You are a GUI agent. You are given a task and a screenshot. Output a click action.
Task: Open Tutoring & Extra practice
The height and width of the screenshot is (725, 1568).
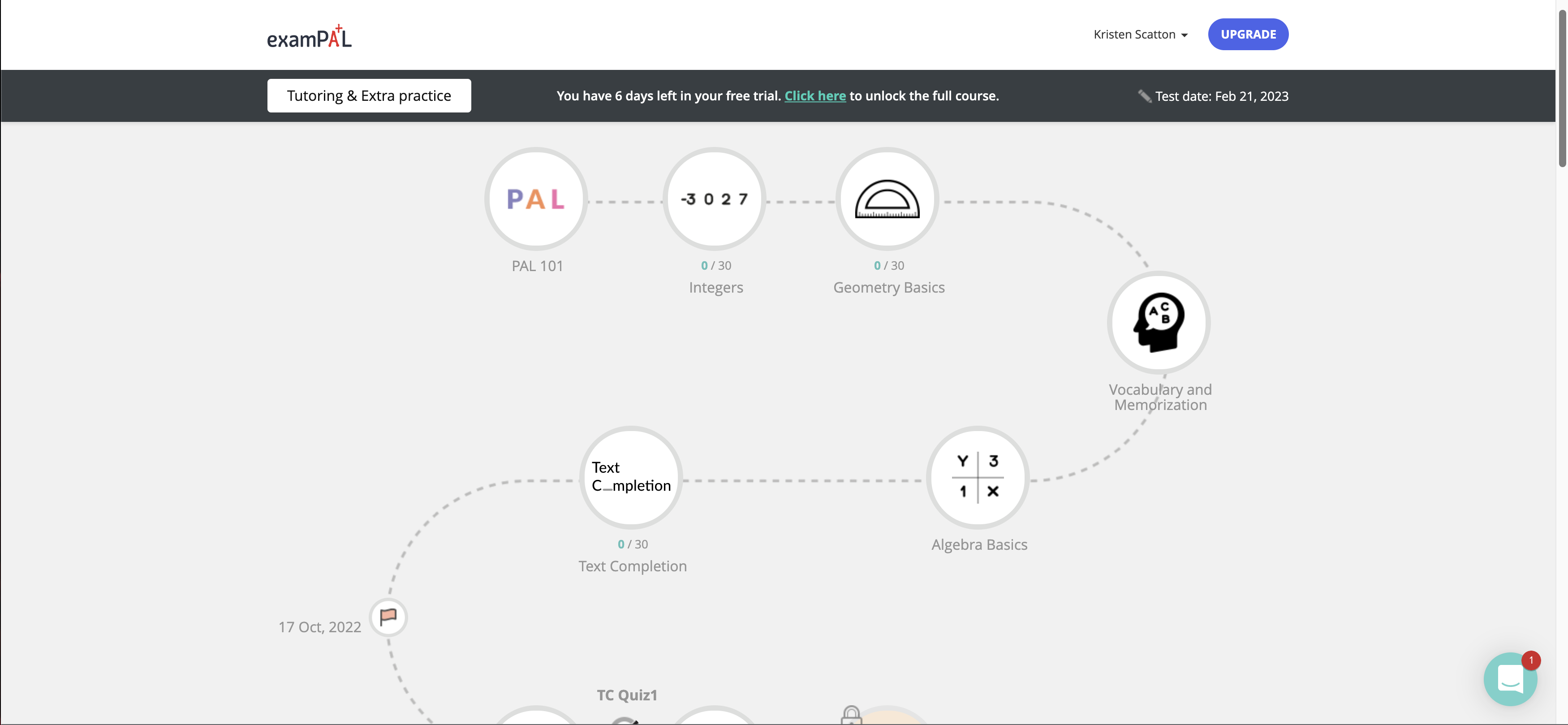coord(369,95)
